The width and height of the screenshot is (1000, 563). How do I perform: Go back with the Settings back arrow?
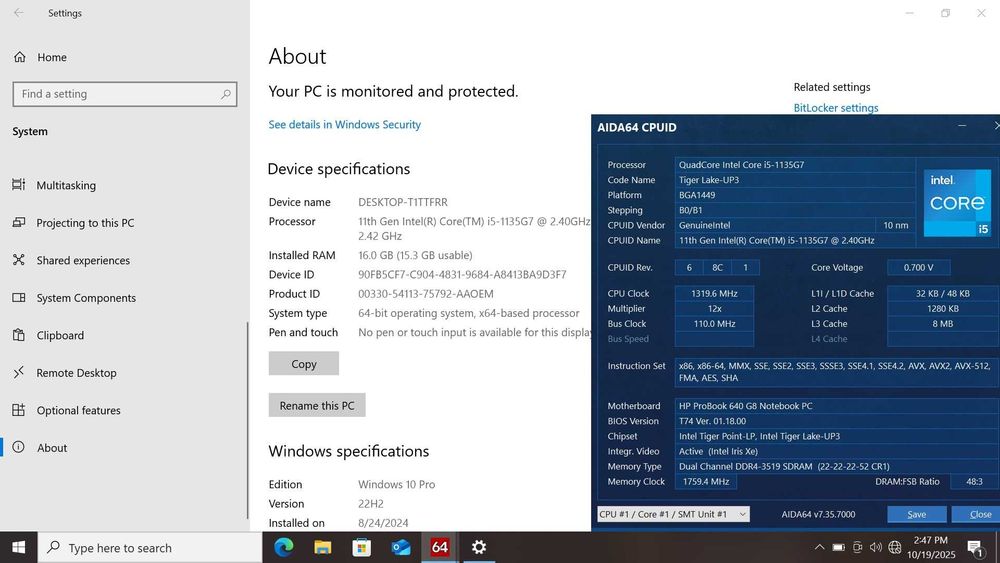18,13
